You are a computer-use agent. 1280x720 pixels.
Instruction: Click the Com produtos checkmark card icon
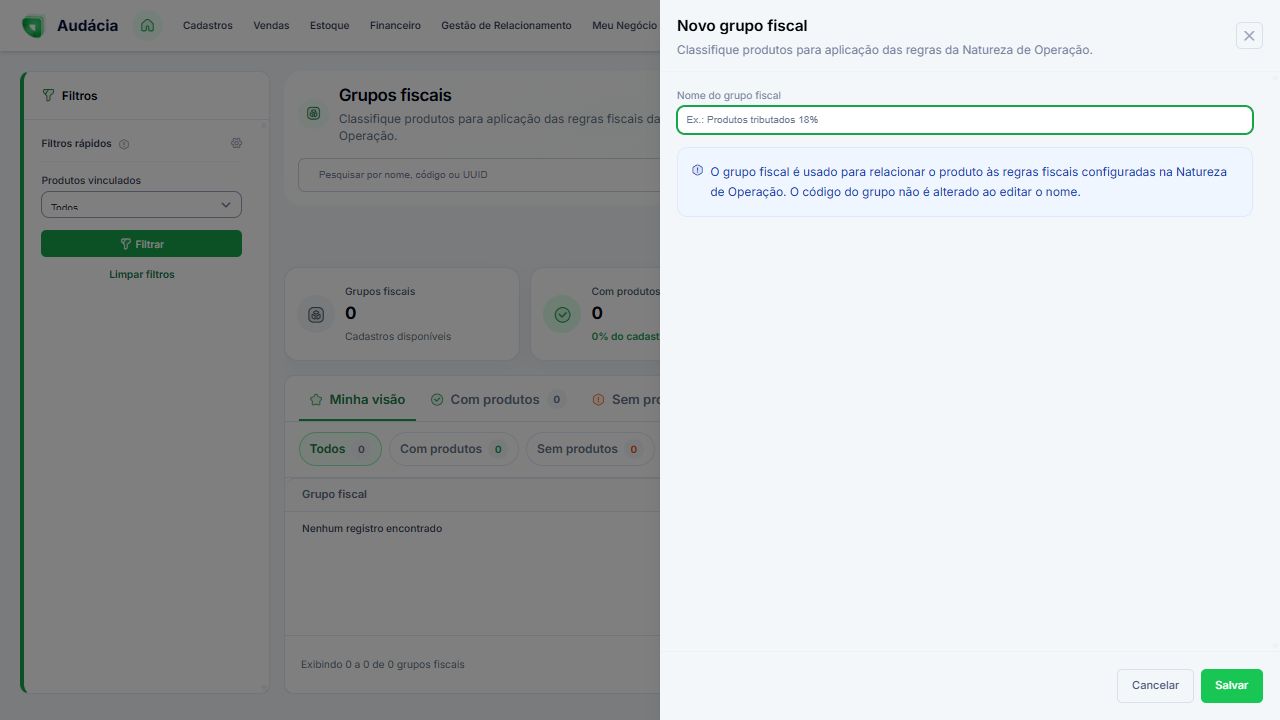point(562,315)
